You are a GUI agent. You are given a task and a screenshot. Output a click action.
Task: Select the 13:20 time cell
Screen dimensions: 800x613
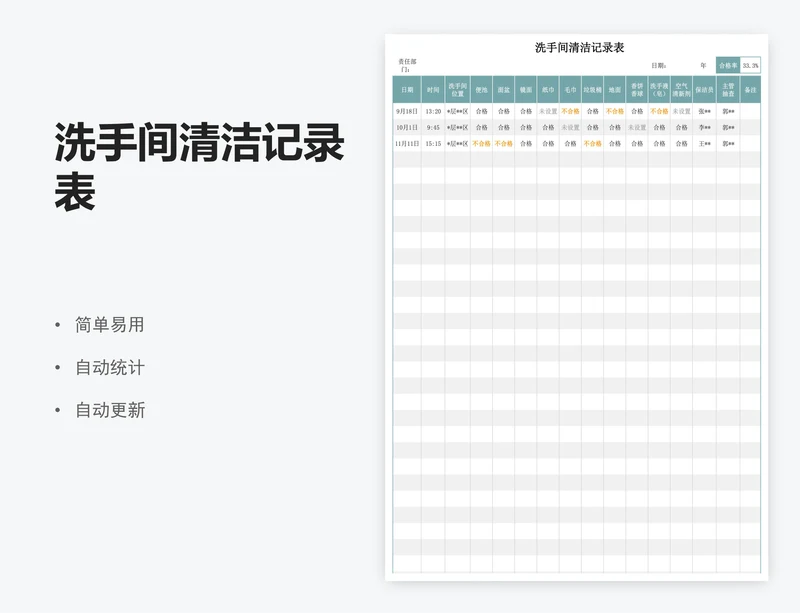(x=433, y=111)
